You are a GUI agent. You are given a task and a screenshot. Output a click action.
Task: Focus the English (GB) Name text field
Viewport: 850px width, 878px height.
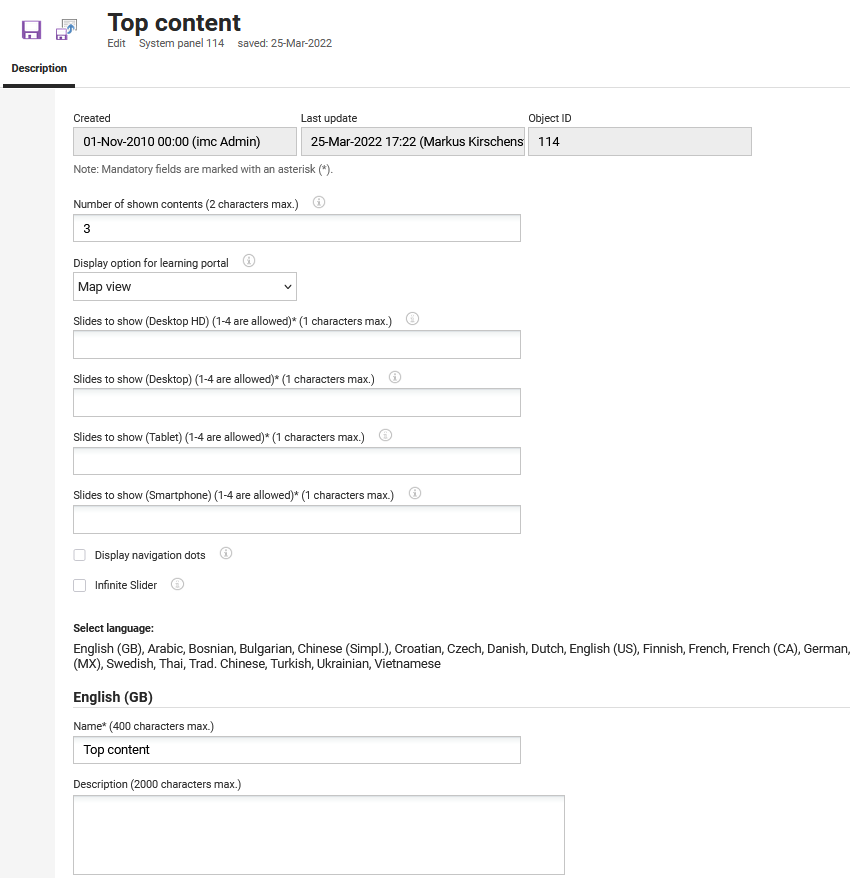click(x=296, y=750)
